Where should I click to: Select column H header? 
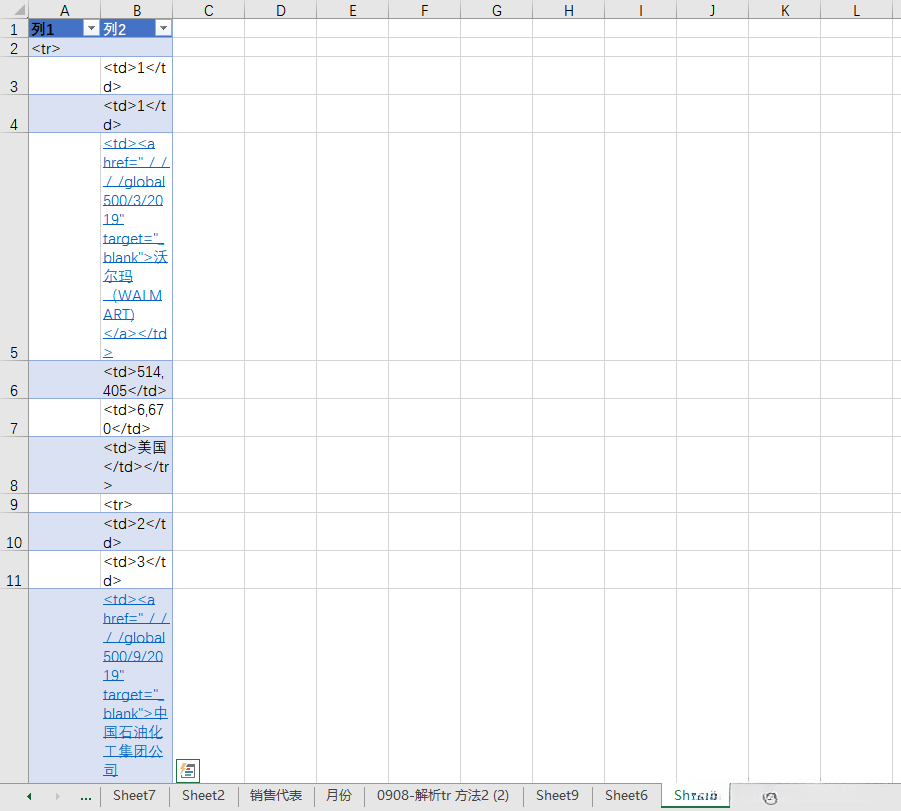(x=569, y=10)
